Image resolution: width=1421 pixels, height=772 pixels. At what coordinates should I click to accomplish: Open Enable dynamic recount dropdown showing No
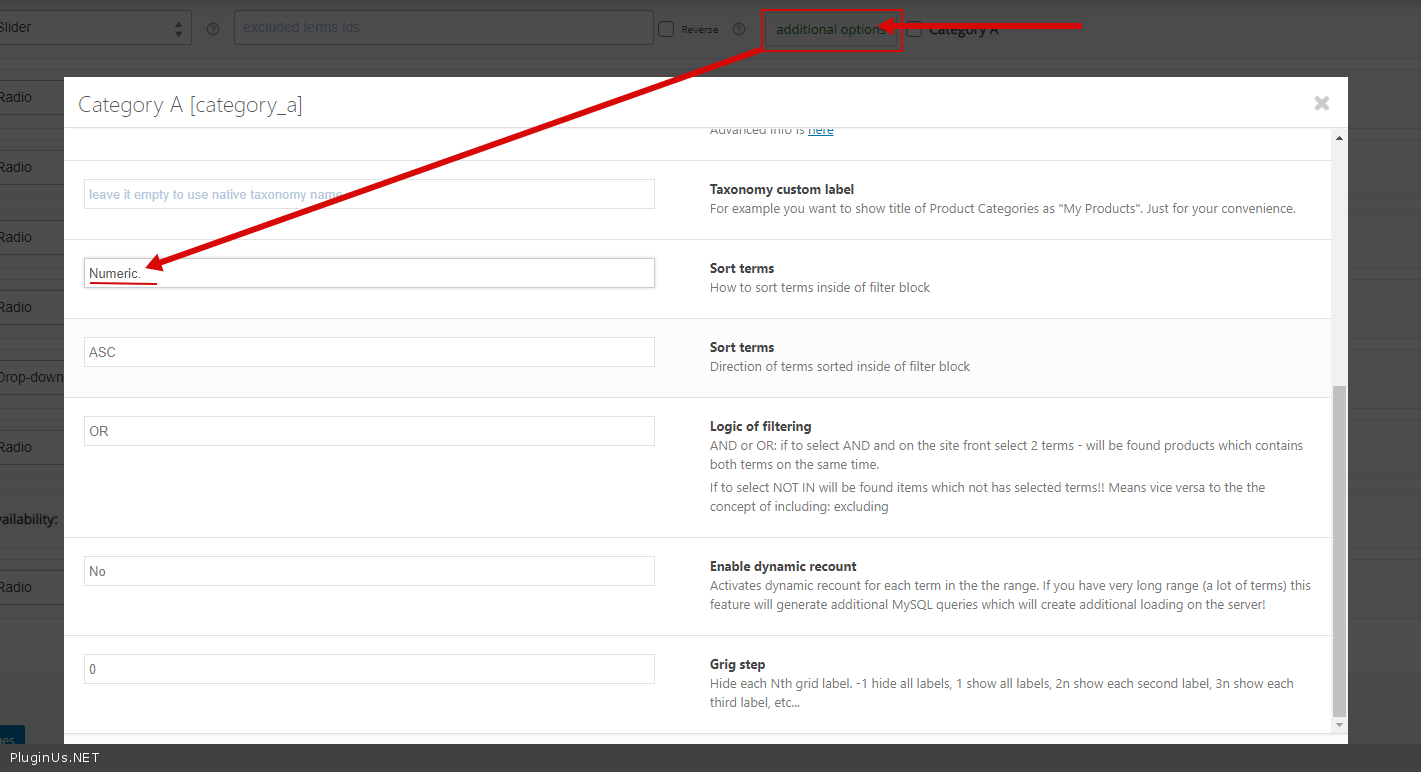[x=369, y=571]
